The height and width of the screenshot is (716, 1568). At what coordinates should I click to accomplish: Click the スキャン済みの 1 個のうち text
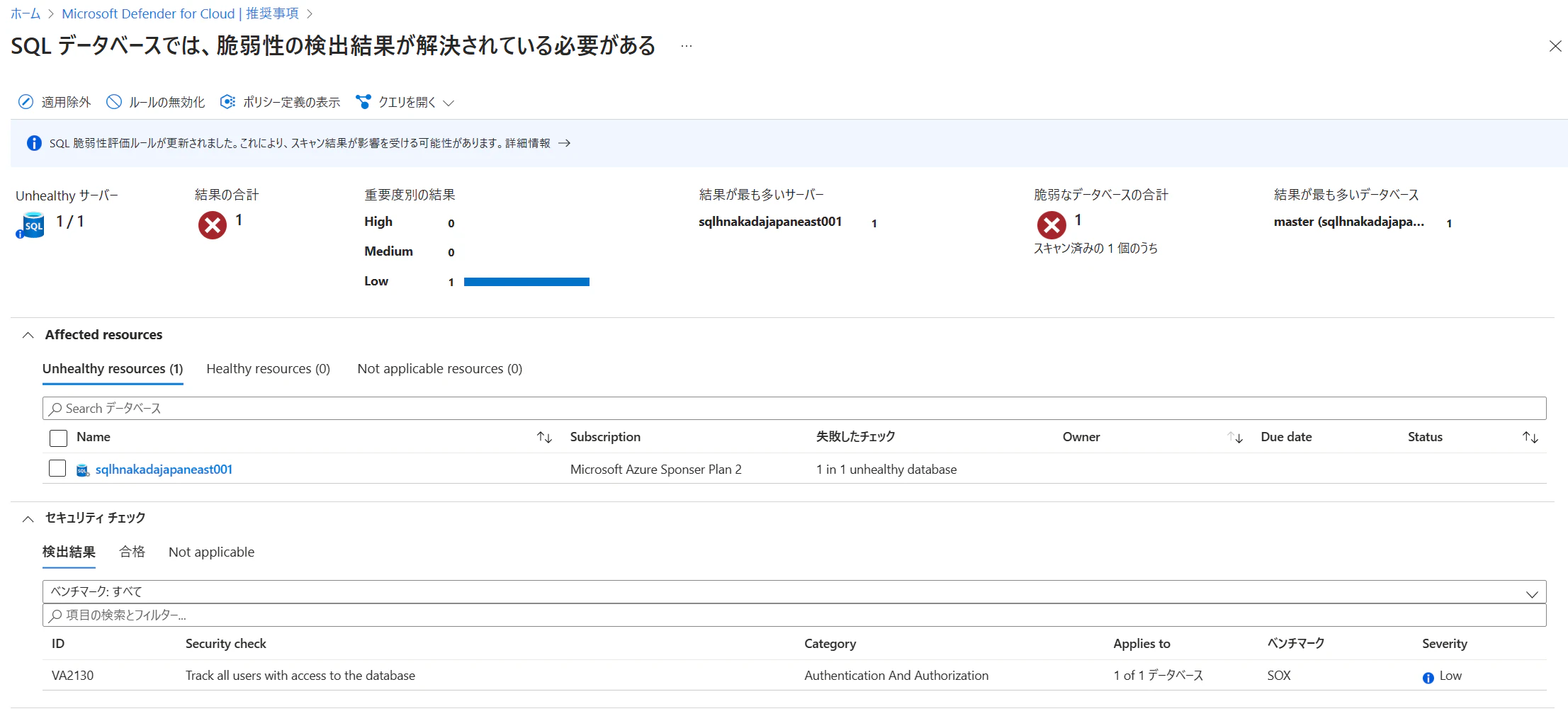[x=1095, y=249]
